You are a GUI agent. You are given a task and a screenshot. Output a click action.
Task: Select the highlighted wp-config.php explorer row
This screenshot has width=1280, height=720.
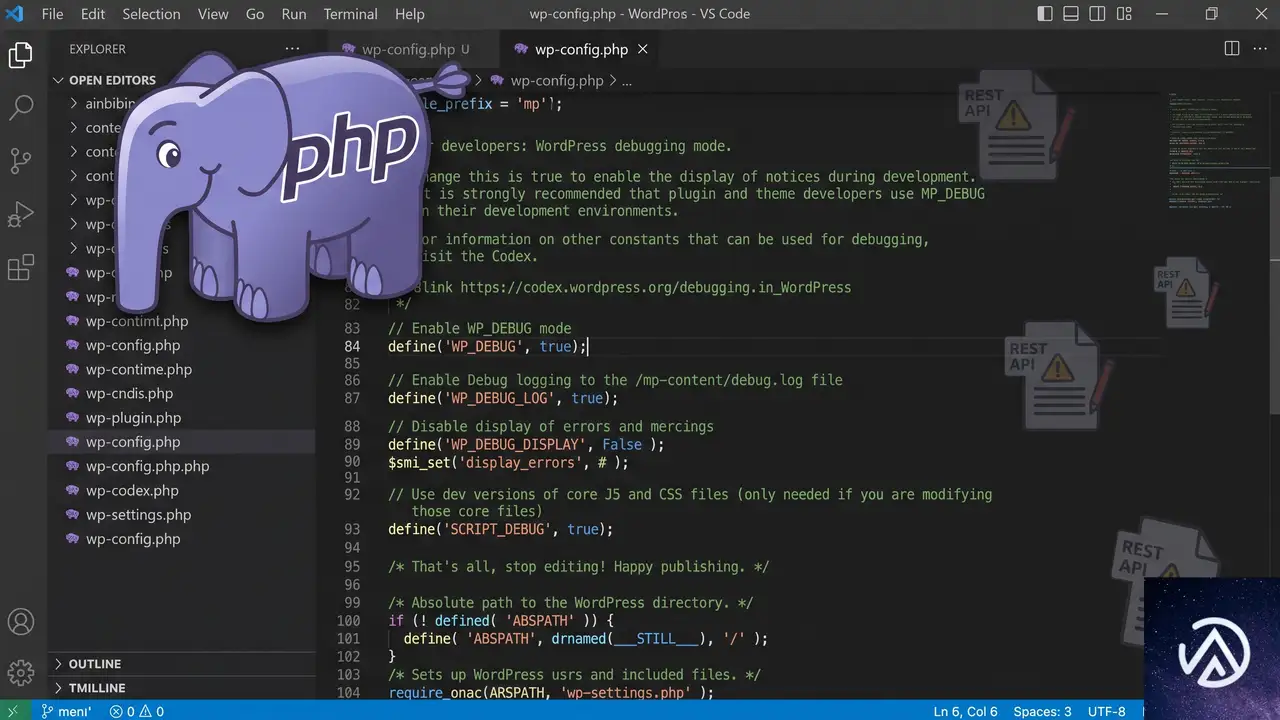point(182,442)
